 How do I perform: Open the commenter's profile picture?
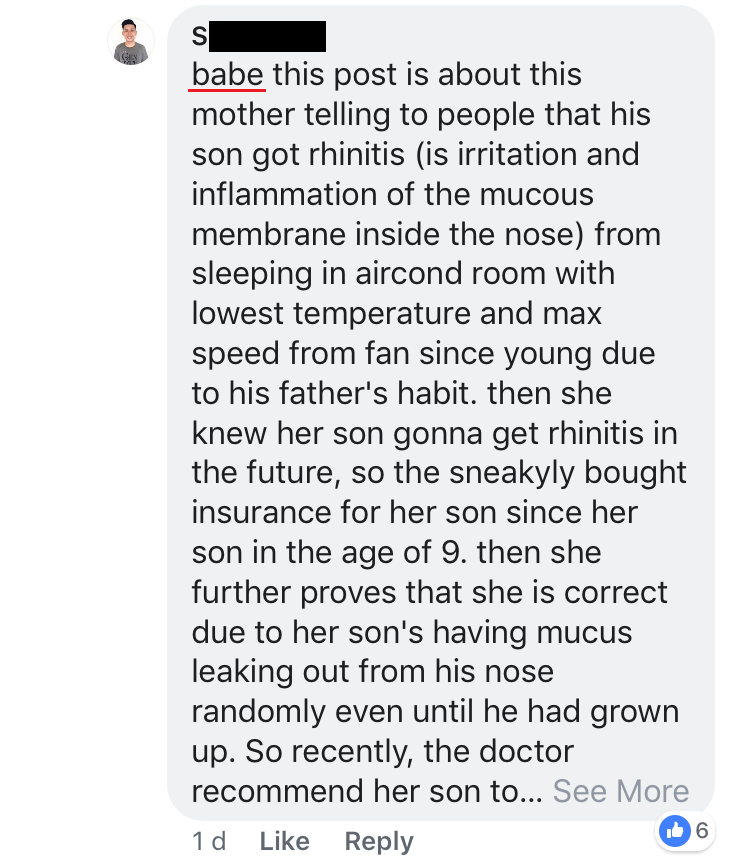pyautogui.click(x=131, y=42)
